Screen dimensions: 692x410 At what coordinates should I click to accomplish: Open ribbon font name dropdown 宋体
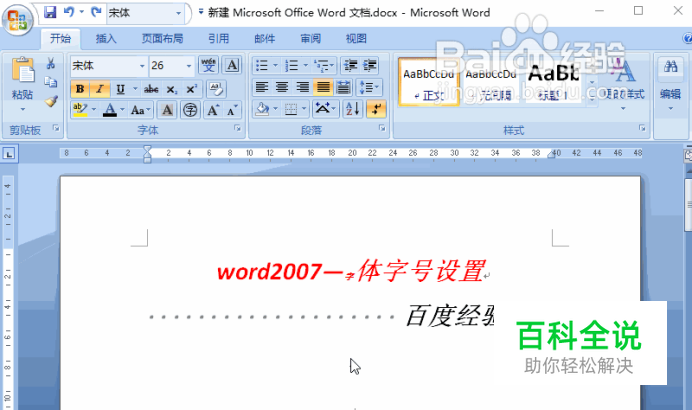click(x=142, y=66)
